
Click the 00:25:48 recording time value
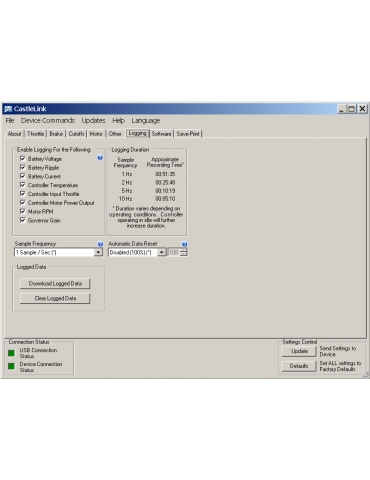click(x=165, y=182)
